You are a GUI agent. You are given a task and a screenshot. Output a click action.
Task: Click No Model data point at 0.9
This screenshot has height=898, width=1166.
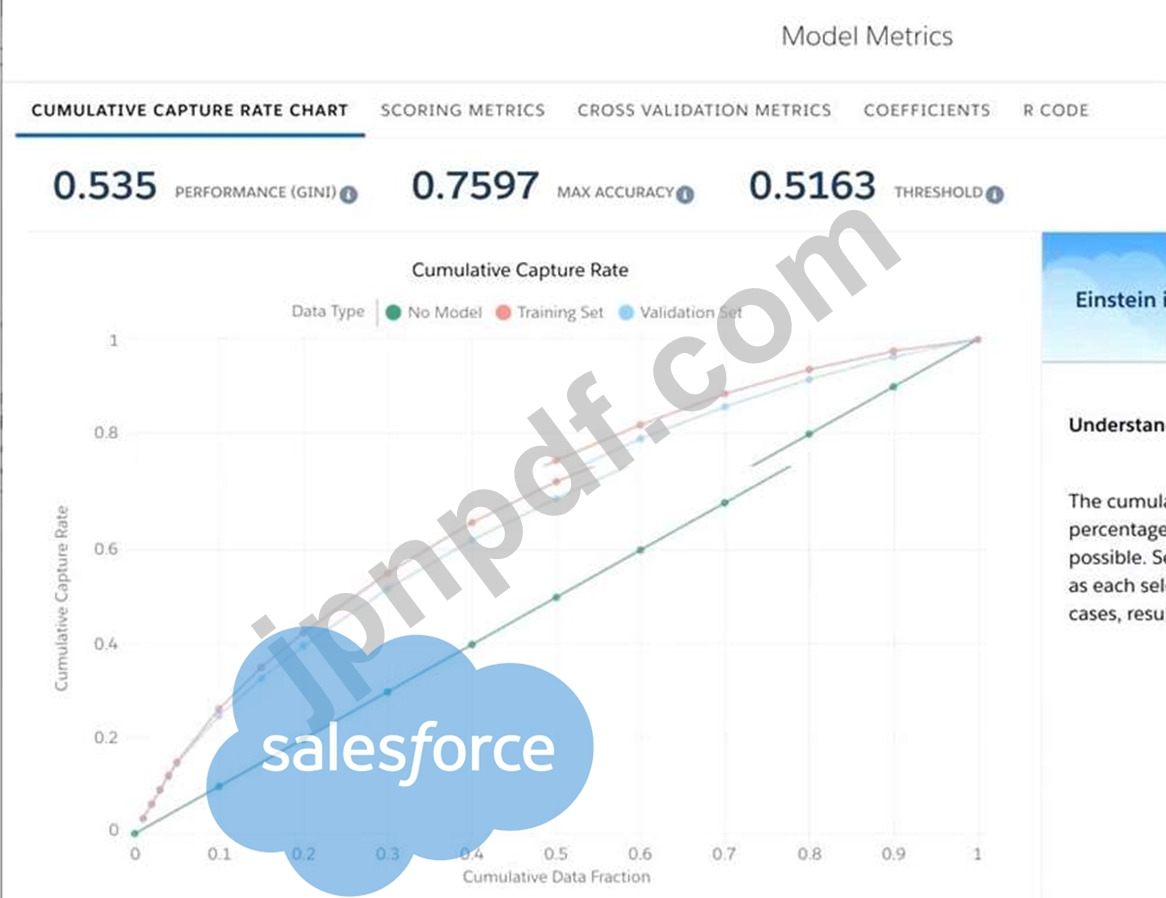pyautogui.click(x=894, y=386)
